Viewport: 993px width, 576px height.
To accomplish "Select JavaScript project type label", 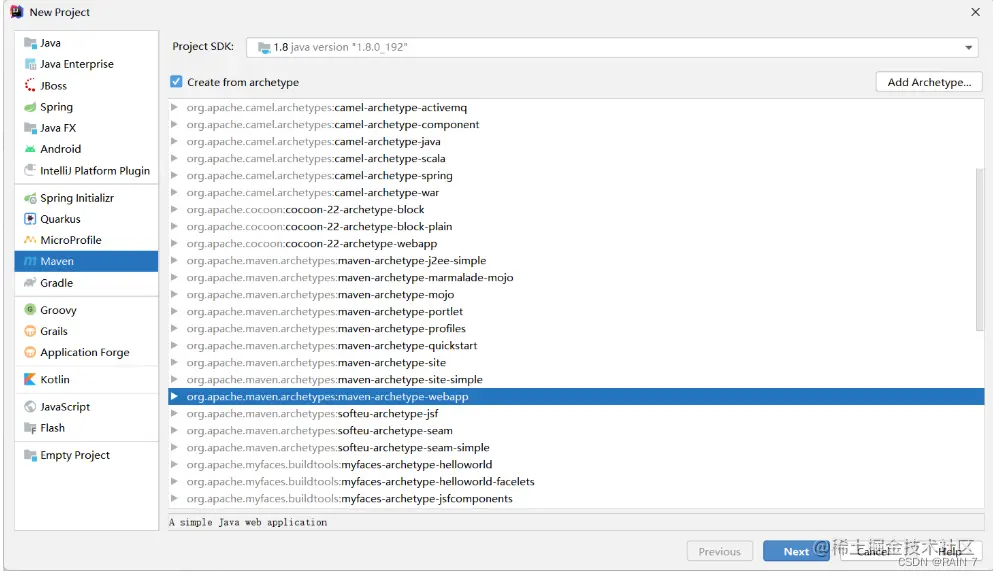I will coord(65,406).
